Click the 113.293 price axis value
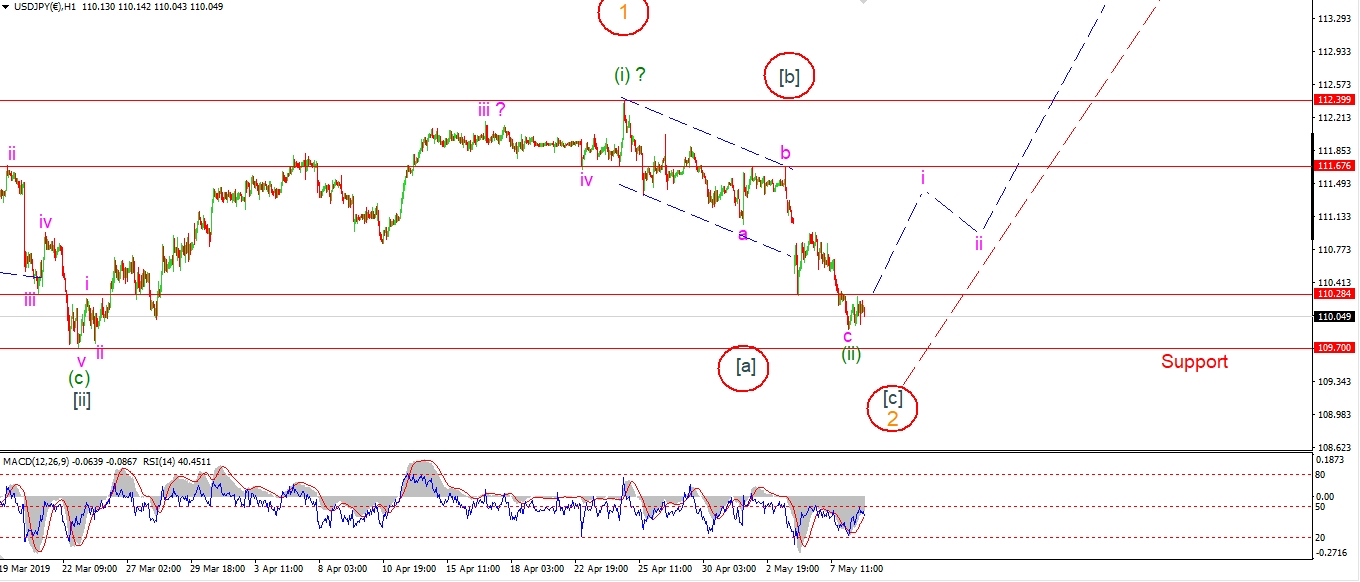This screenshot has width=1360, height=582. pyautogui.click(x=1334, y=19)
